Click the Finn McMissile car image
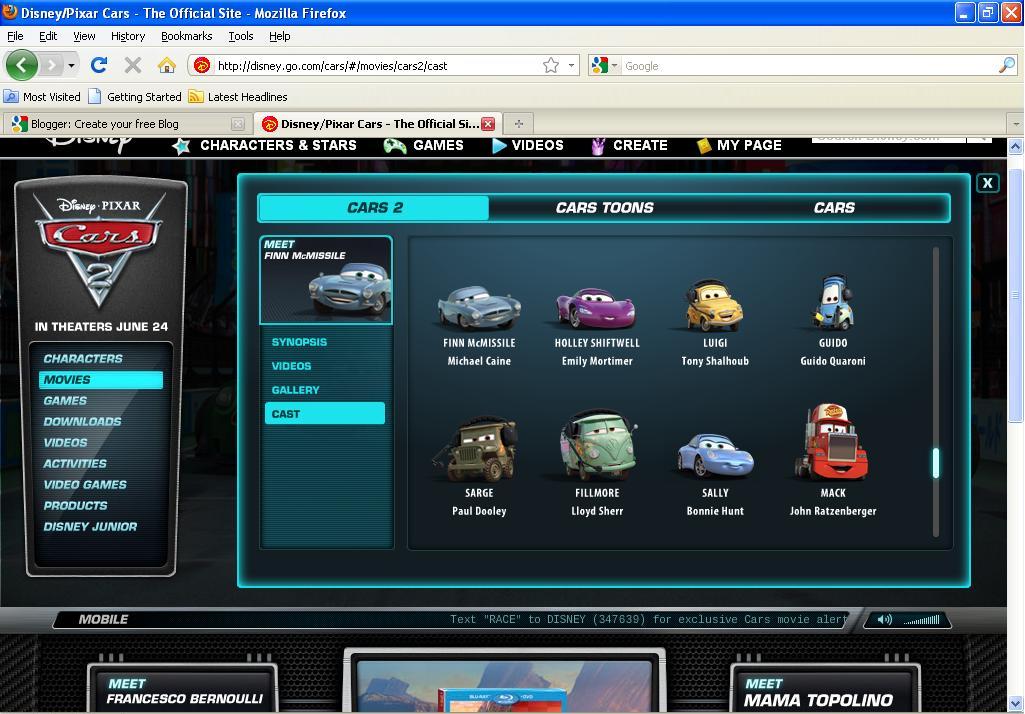The width and height of the screenshot is (1025, 714). click(479, 307)
